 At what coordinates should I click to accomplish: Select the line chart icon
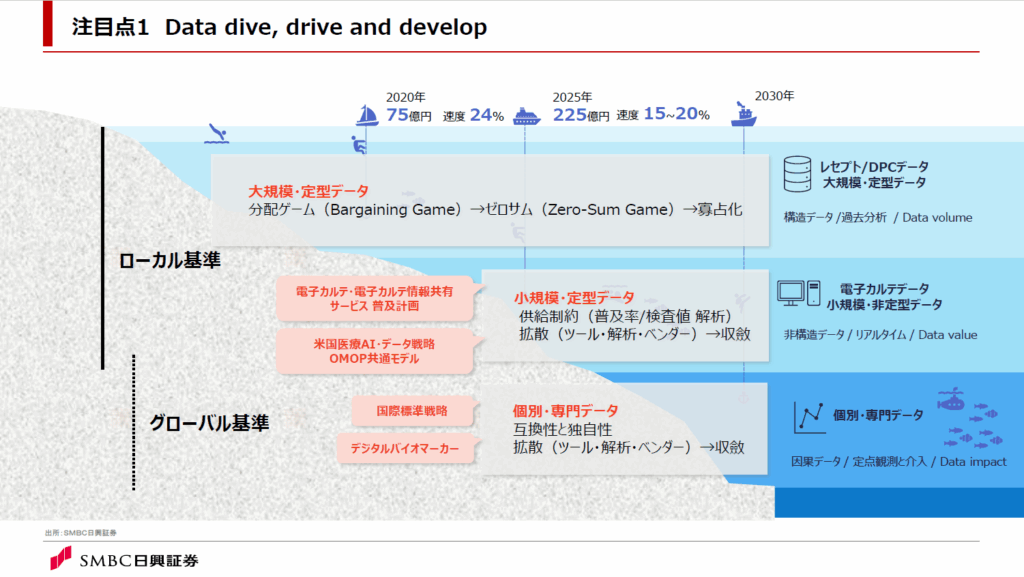808,417
